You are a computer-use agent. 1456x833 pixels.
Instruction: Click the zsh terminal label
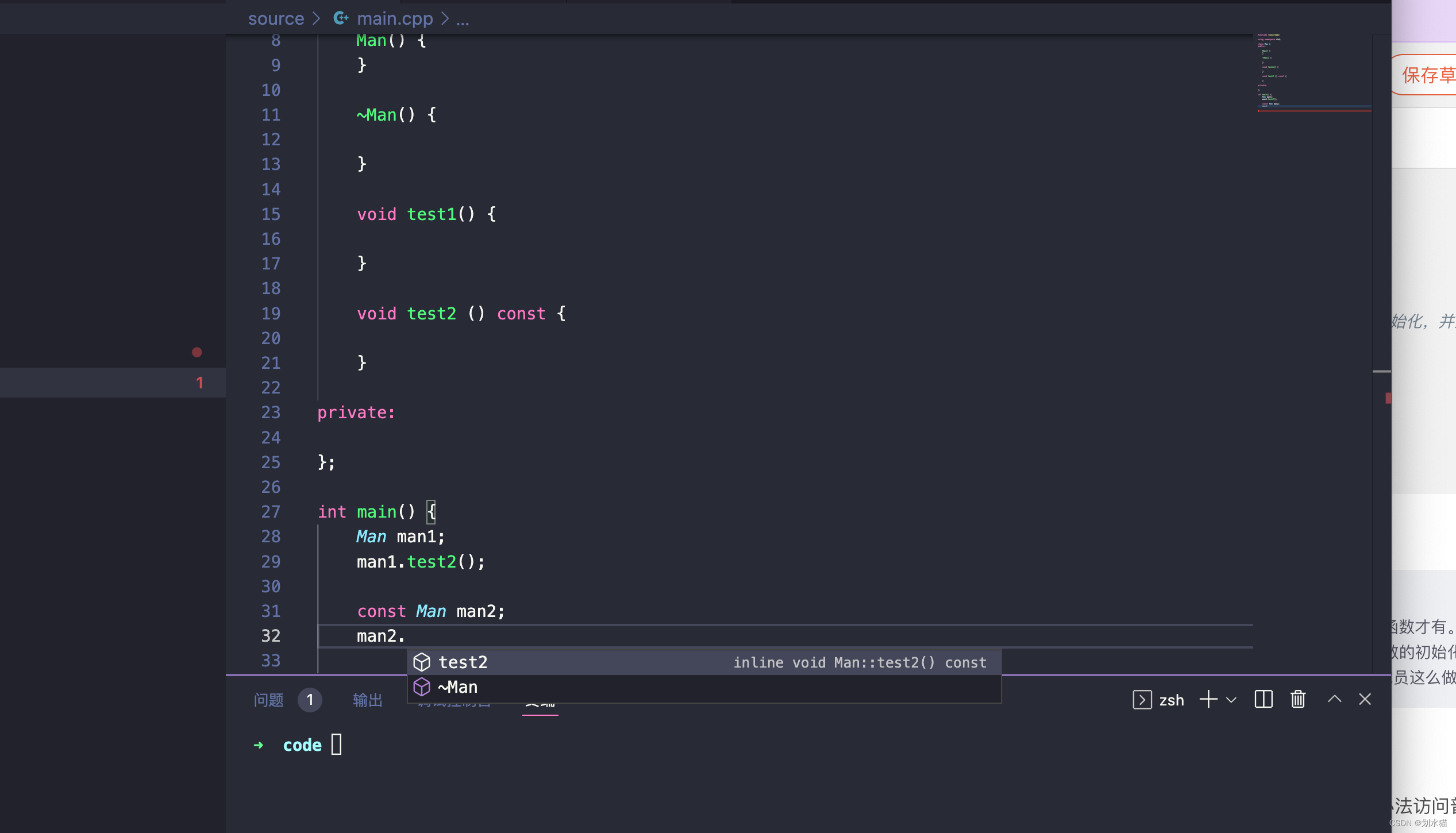(x=1172, y=700)
